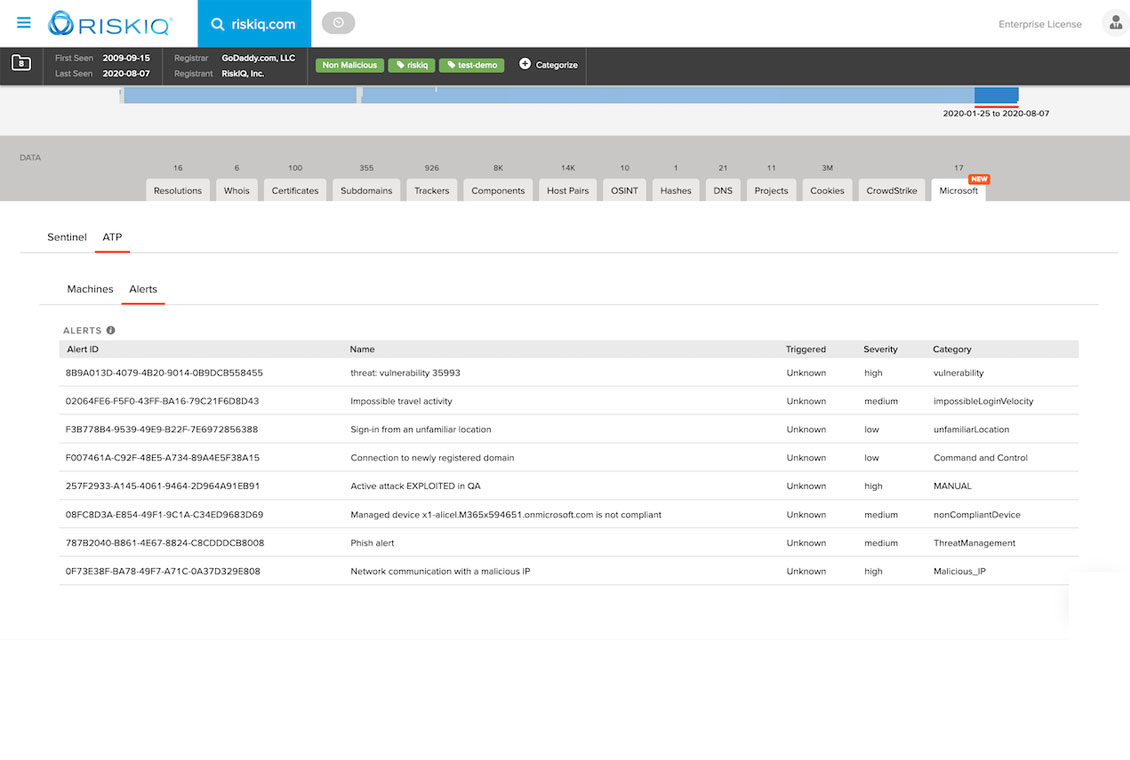Open the Components data tab
Image resolution: width=1130 pixels, height=760 pixels.
(498, 190)
